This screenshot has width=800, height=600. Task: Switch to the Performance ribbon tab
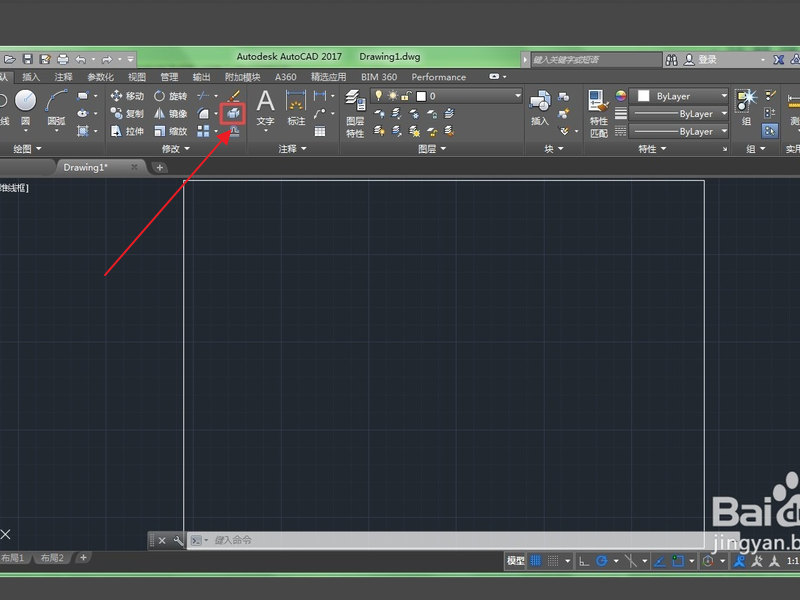(x=439, y=77)
